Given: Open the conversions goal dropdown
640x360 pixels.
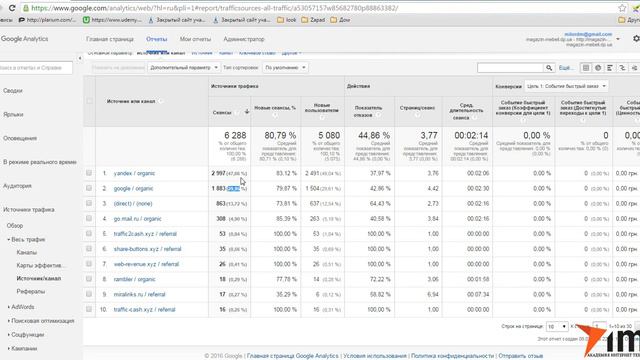Looking at the screenshot, I should [566, 86].
